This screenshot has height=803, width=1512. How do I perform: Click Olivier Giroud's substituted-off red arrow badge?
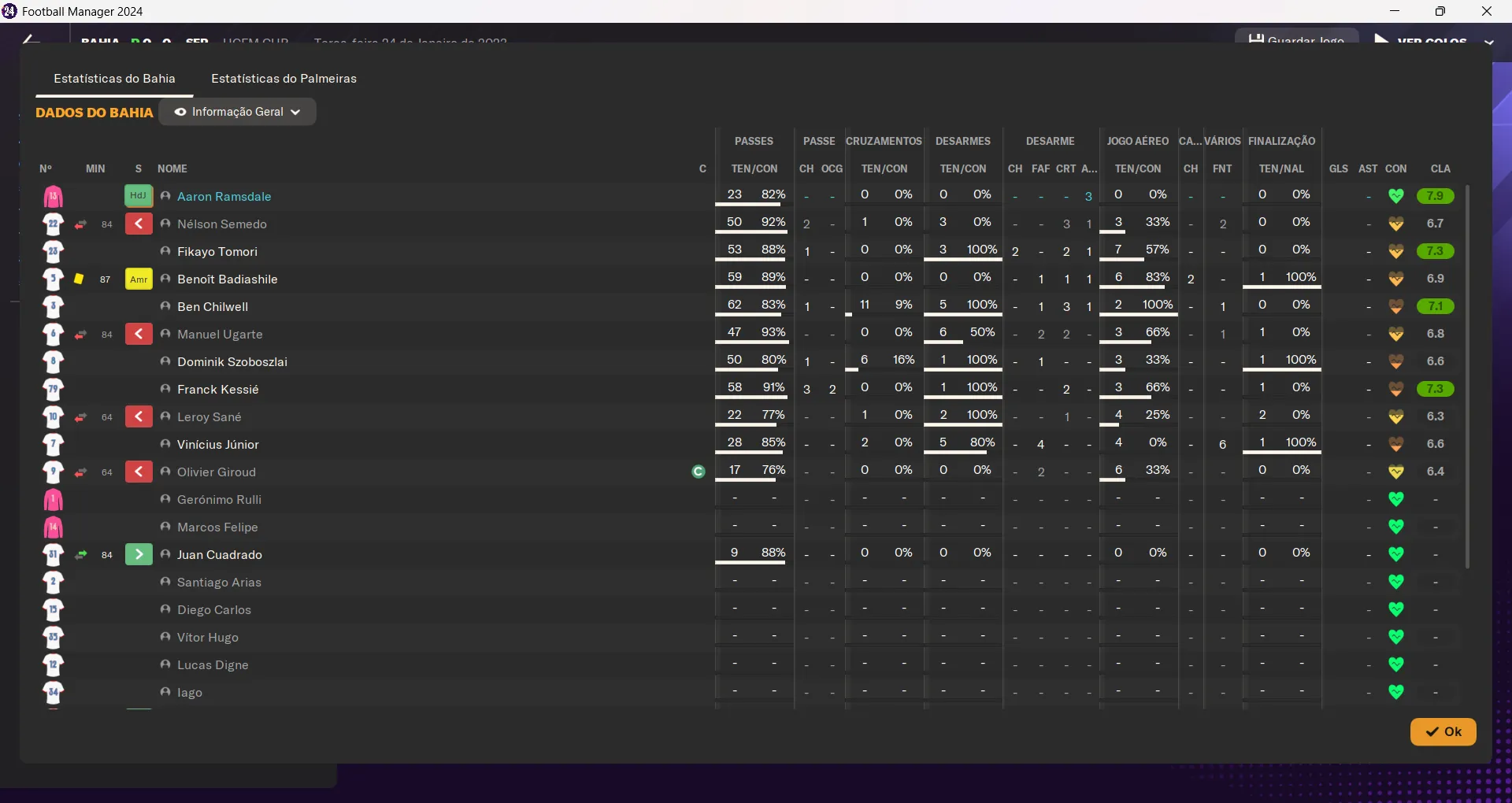[x=139, y=472]
